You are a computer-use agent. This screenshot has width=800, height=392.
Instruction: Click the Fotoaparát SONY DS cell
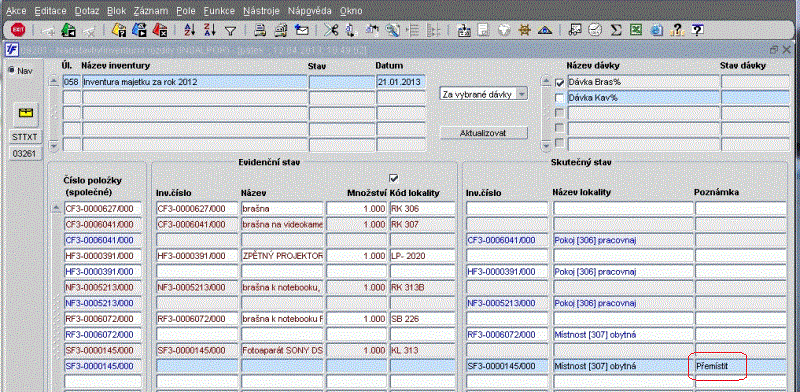tap(282, 350)
